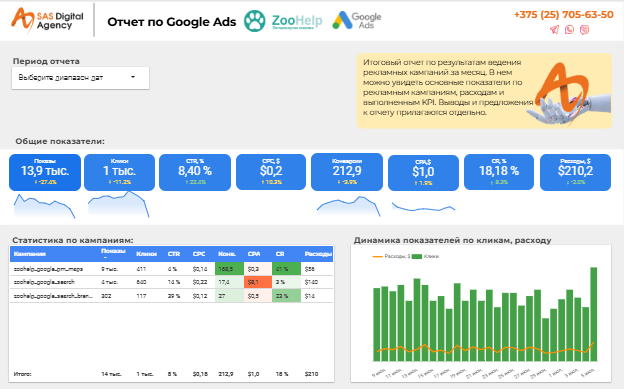Sort table by CPA column header

click(x=254, y=254)
